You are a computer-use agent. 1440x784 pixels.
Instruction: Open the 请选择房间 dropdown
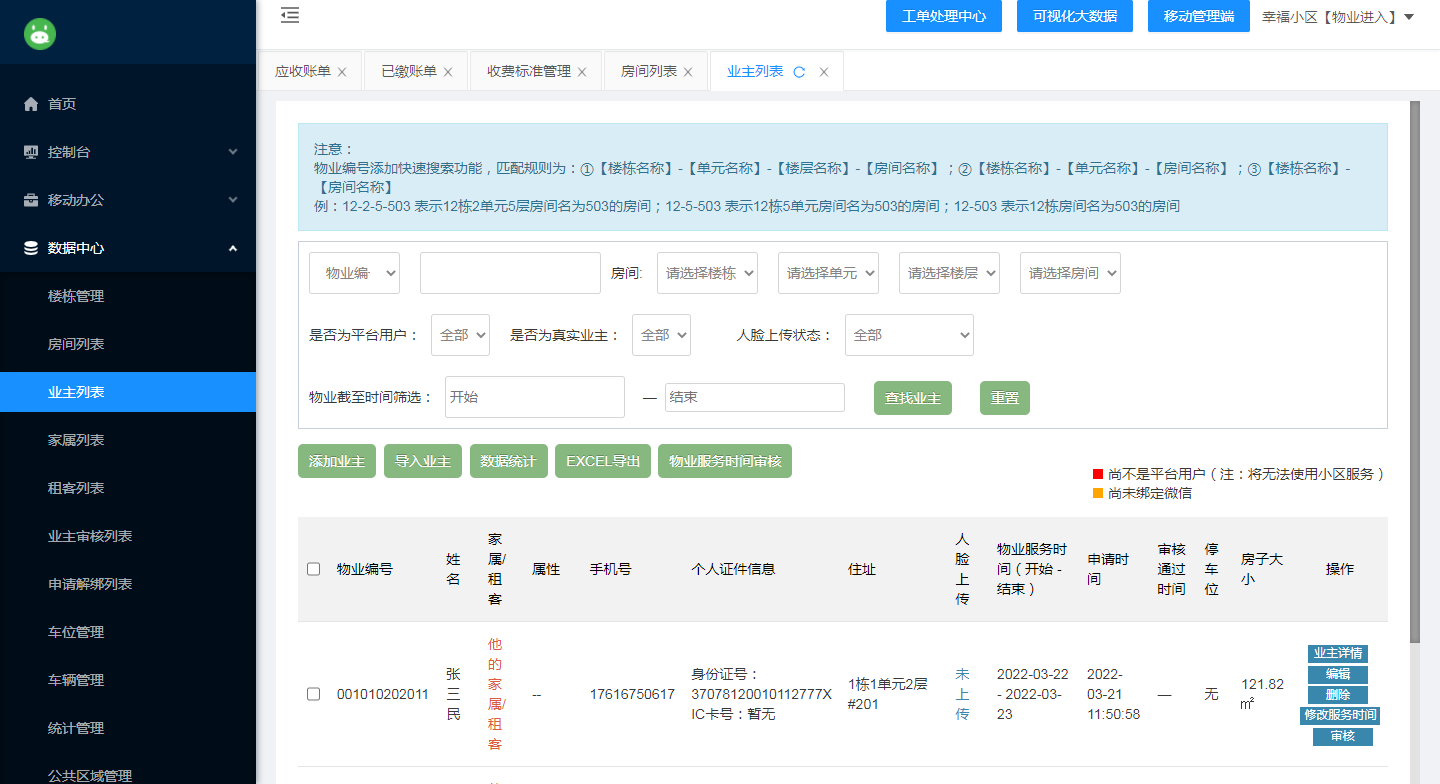[1070, 273]
